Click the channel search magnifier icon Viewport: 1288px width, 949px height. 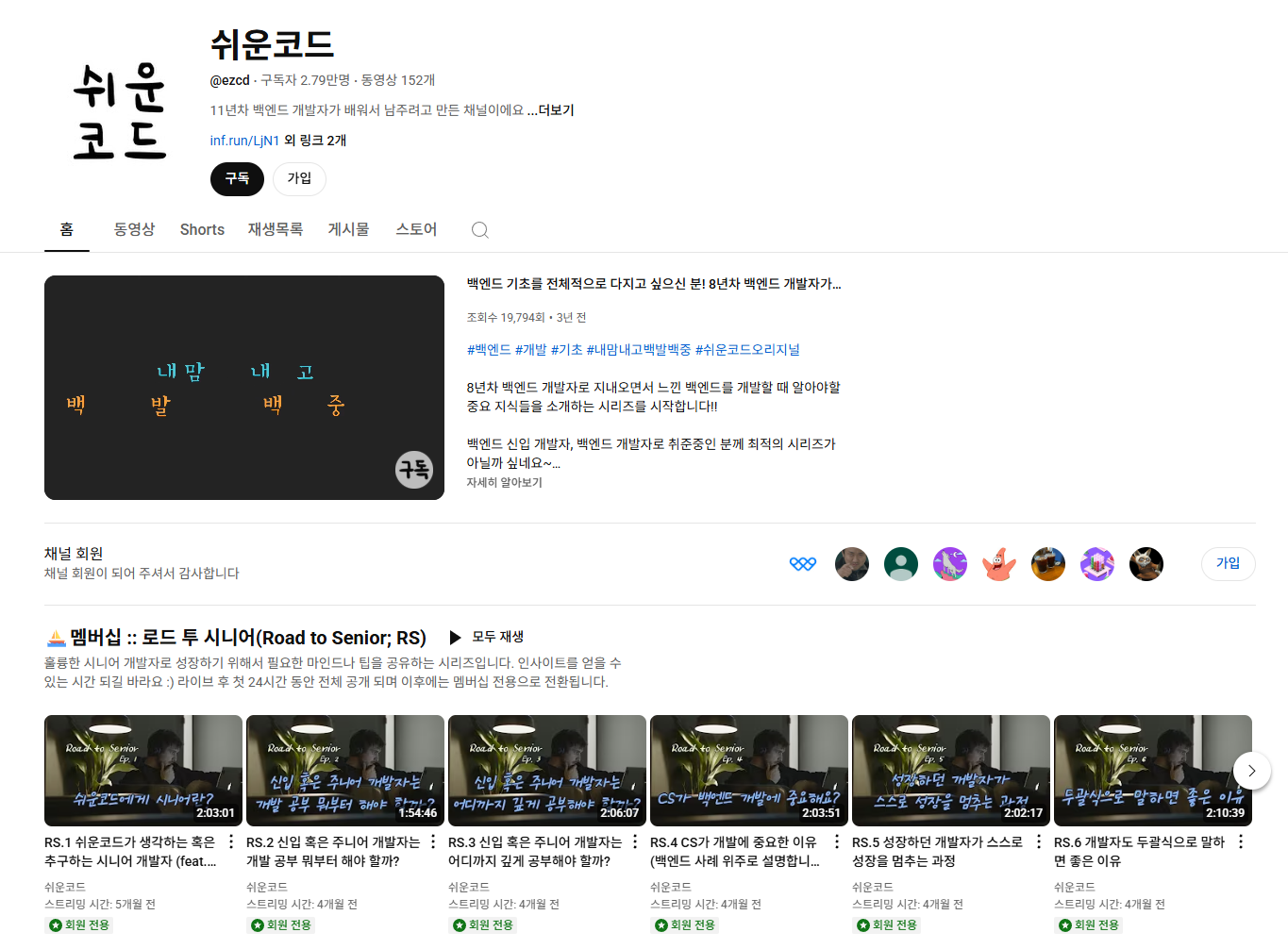coord(479,230)
